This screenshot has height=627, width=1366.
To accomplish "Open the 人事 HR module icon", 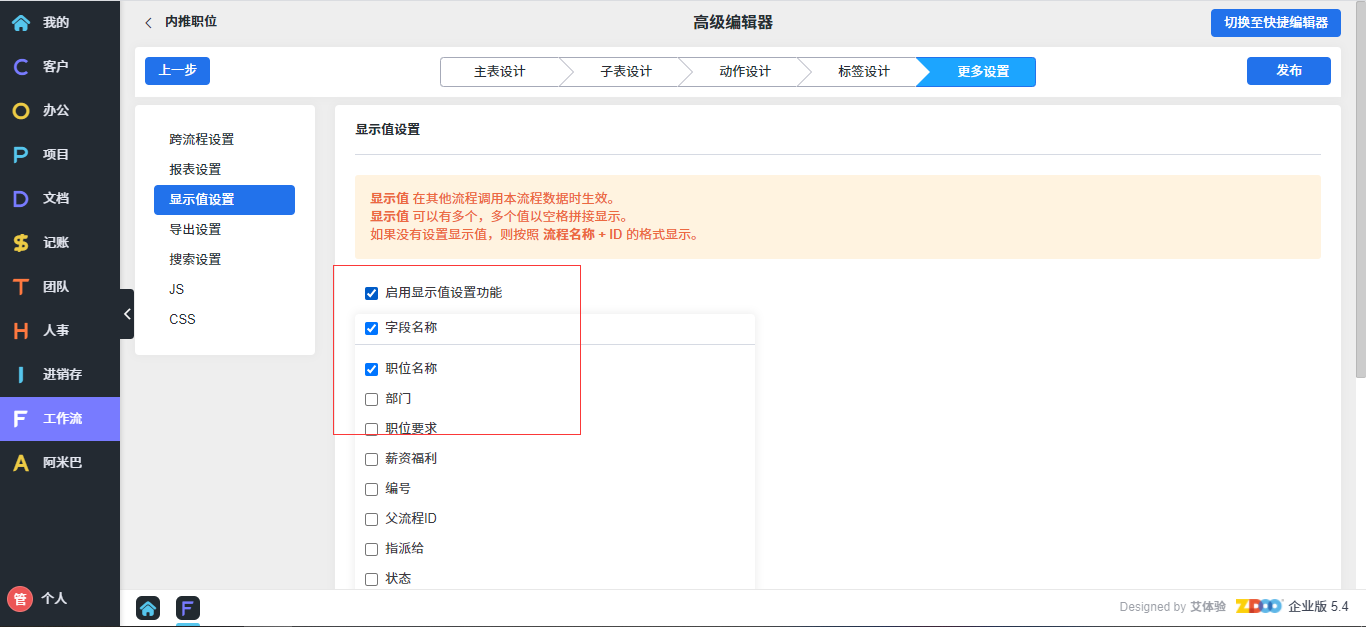I will point(20,330).
